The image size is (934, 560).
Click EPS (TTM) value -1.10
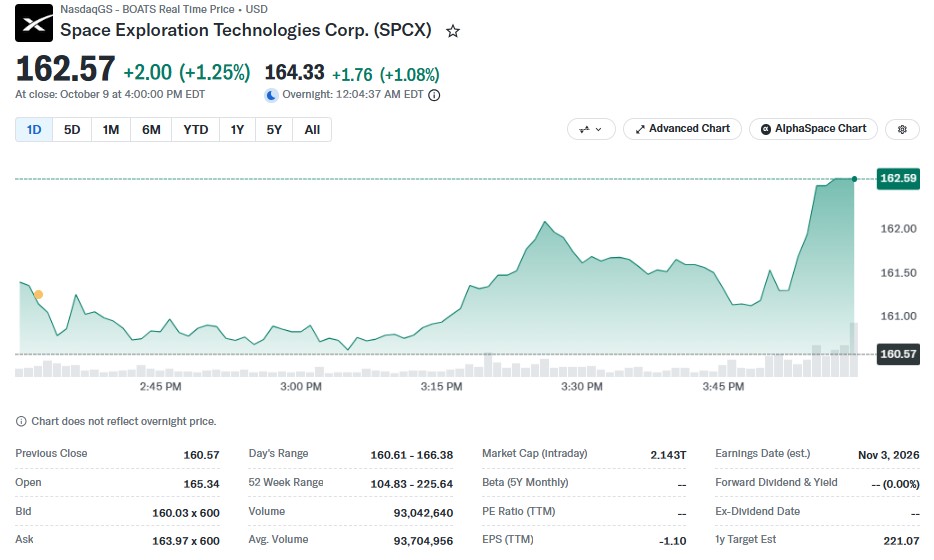(x=673, y=542)
